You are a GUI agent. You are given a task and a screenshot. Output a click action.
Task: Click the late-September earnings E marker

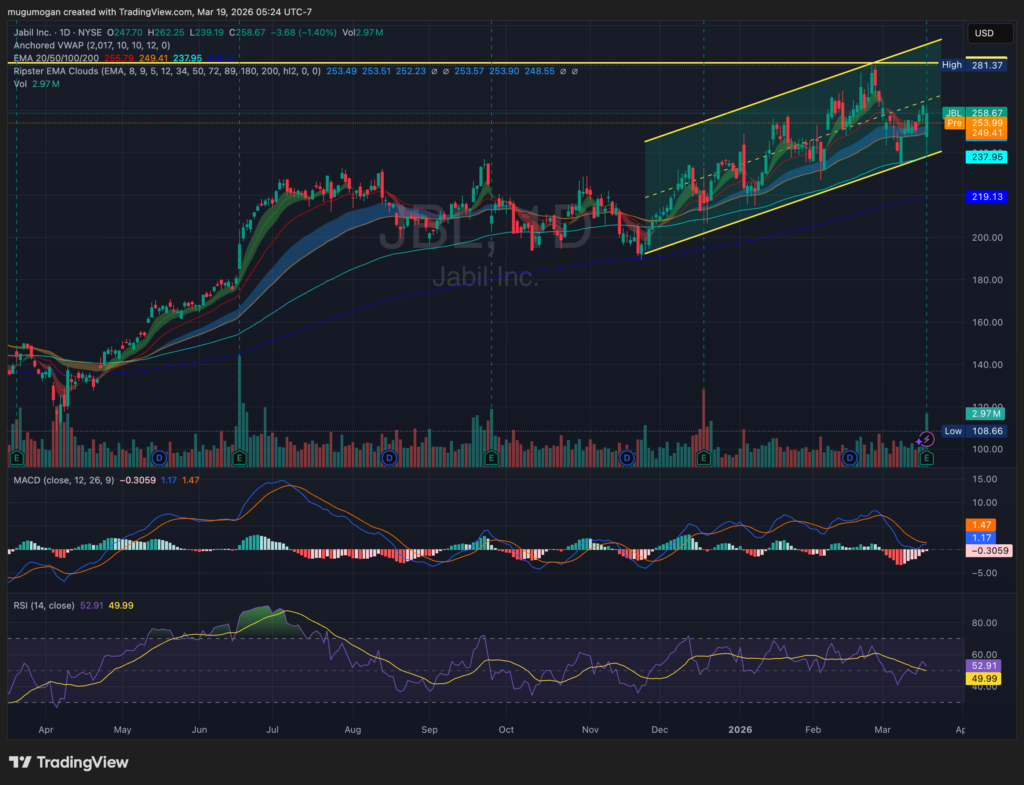point(491,457)
